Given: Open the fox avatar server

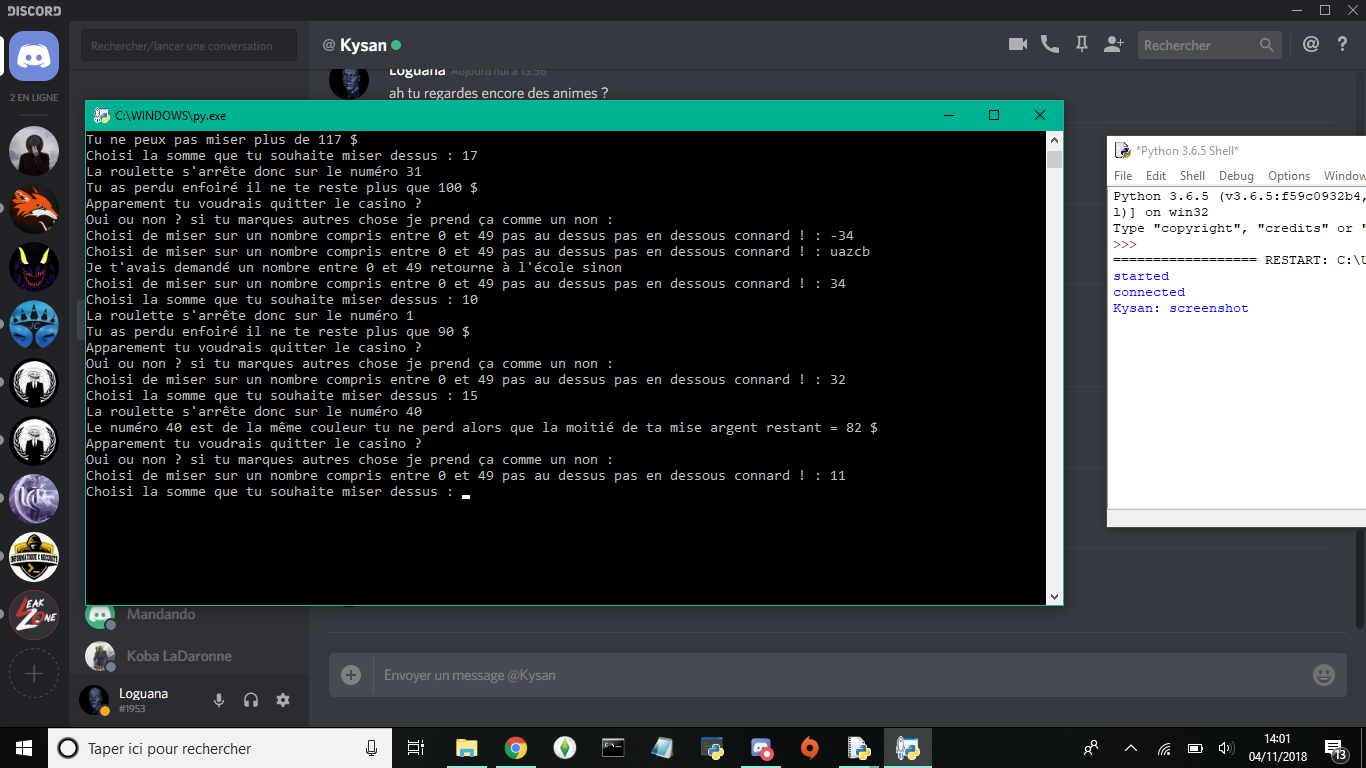Looking at the screenshot, I should (34, 210).
